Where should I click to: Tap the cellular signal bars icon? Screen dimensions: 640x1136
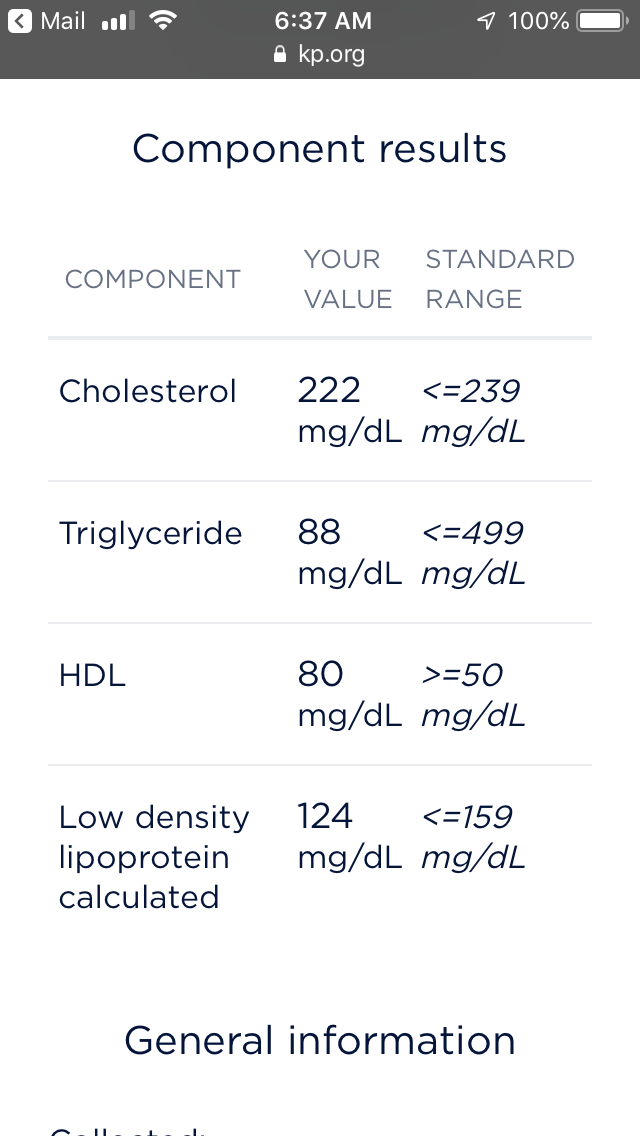pyautogui.click(x=118, y=21)
